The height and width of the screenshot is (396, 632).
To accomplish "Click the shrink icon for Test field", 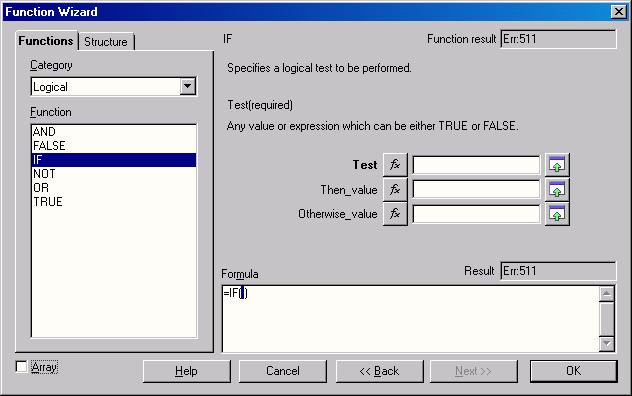I will click(557, 165).
